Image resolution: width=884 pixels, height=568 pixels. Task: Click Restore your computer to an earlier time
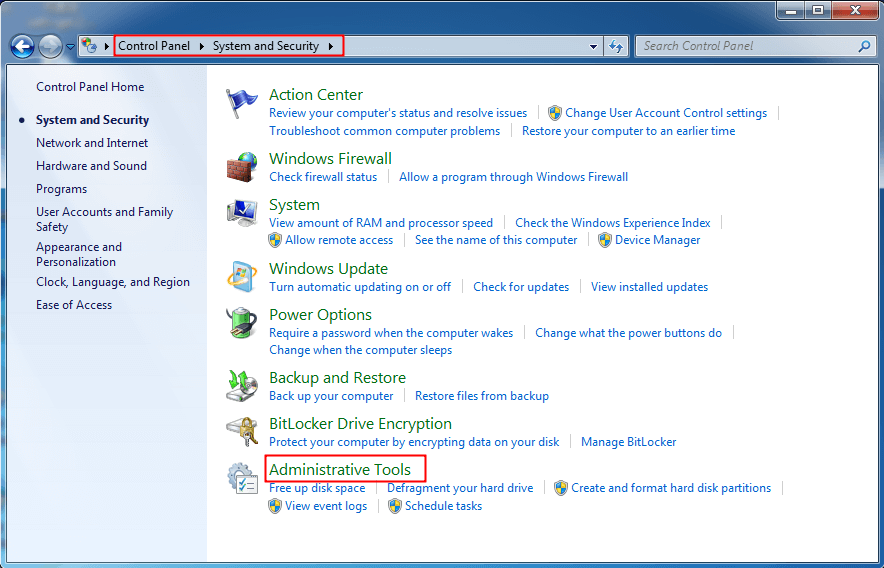629,131
